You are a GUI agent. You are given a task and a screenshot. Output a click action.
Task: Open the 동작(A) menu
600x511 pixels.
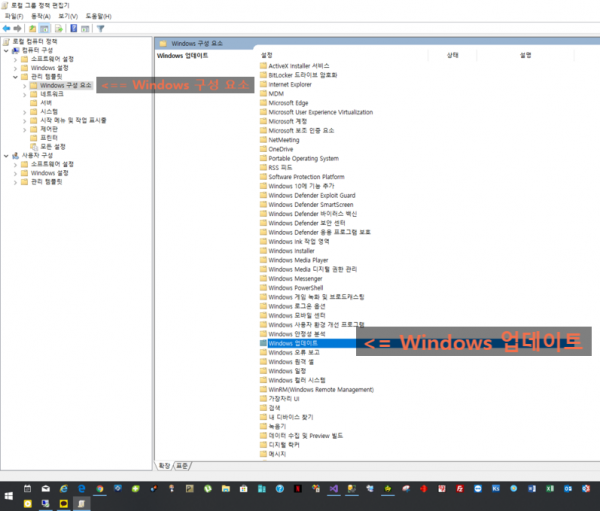pyautogui.click(x=41, y=16)
